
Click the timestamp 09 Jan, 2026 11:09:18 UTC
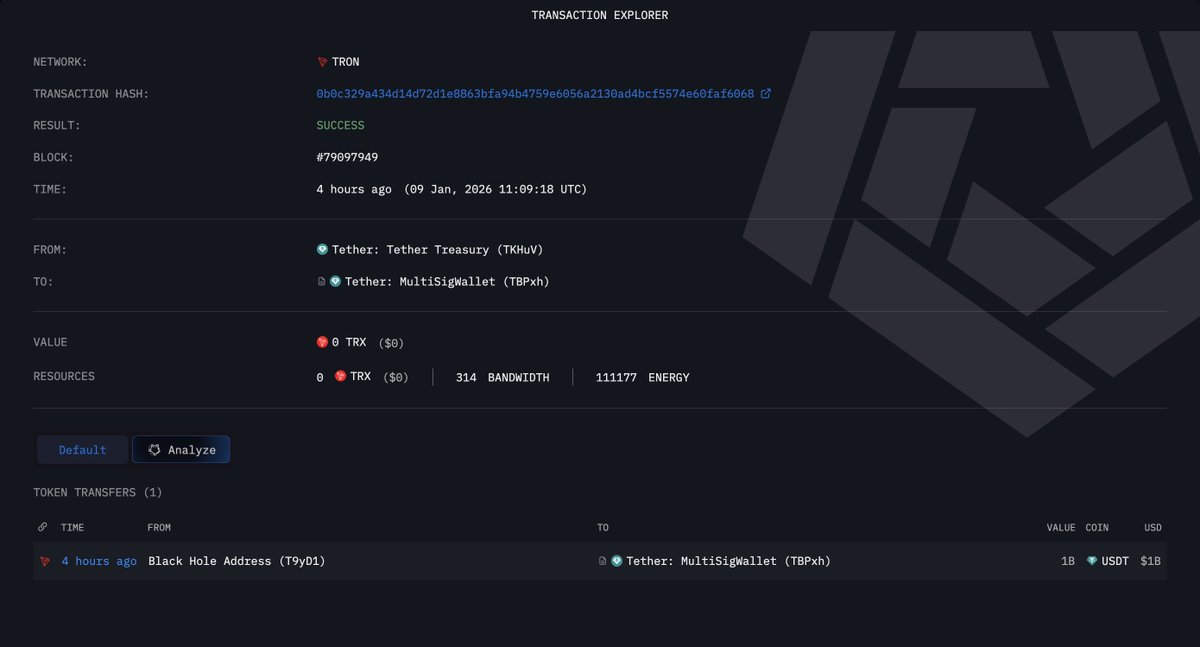(495, 189)
